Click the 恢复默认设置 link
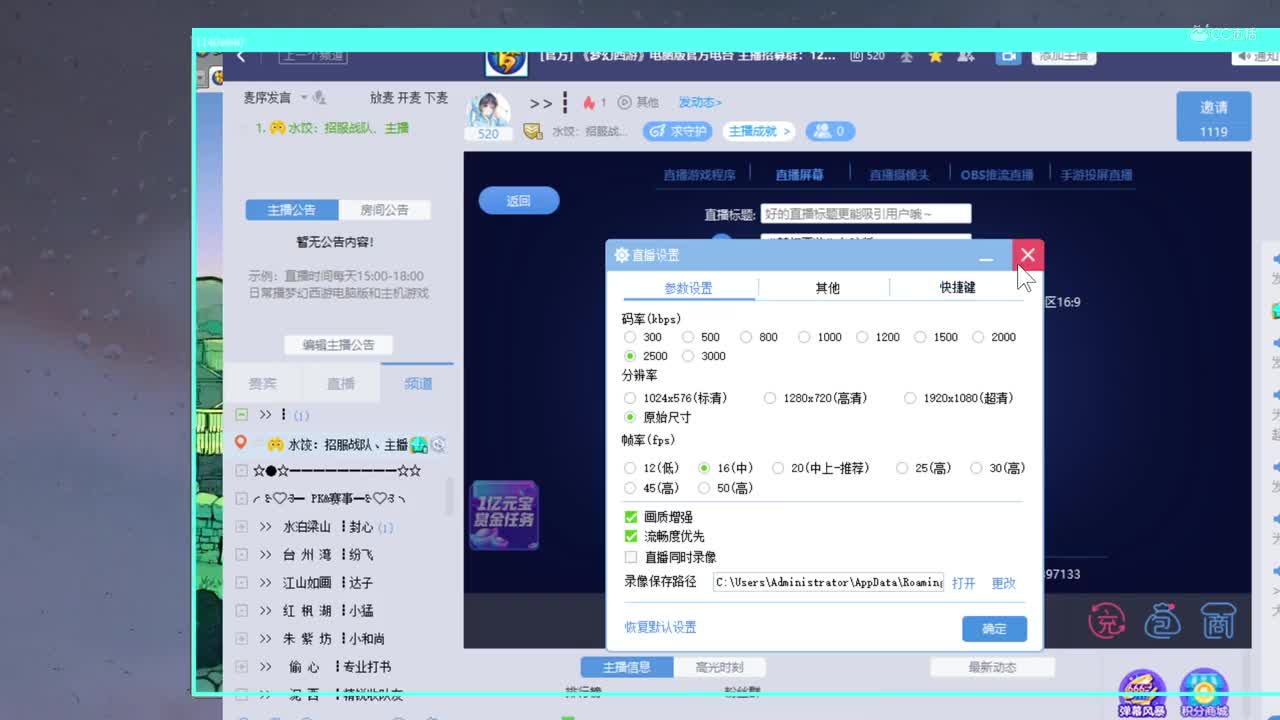Image resolution: width=1280 pixels, height=720 pixels. (x=660, y=628)
